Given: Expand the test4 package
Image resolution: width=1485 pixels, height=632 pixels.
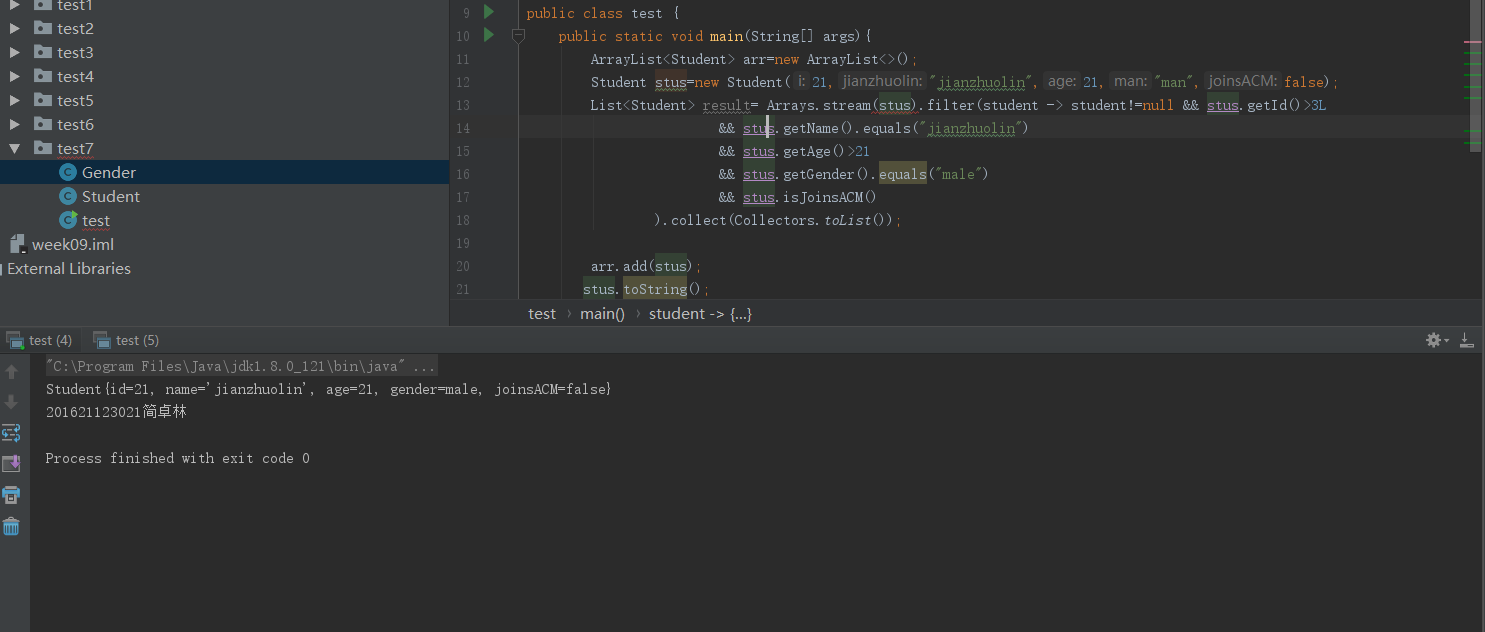Looking at the screenshot, I should coord(15,76).
